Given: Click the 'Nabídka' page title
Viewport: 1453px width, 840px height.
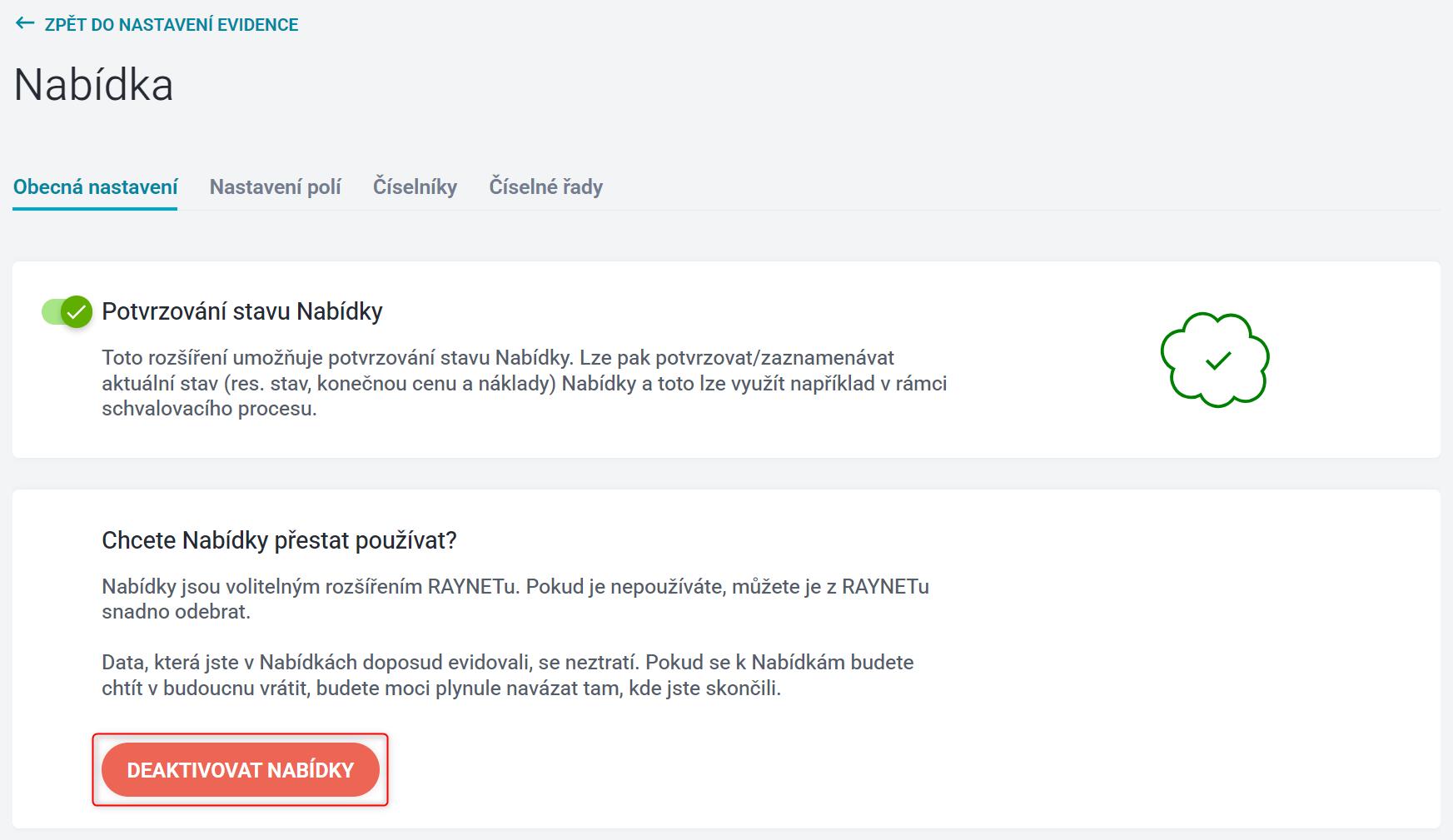Looking at the screenshot, I should tap(93, 85).
